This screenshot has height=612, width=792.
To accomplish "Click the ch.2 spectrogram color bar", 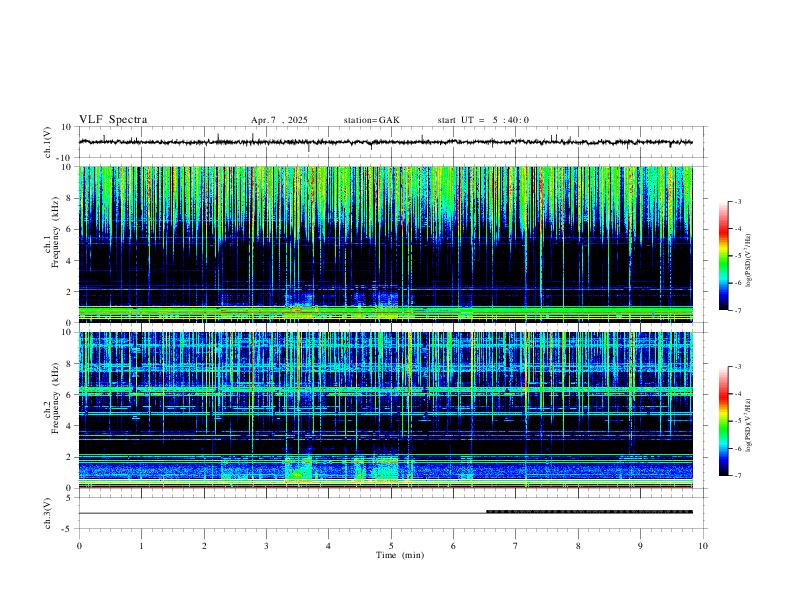I will (x=723, y=421).
